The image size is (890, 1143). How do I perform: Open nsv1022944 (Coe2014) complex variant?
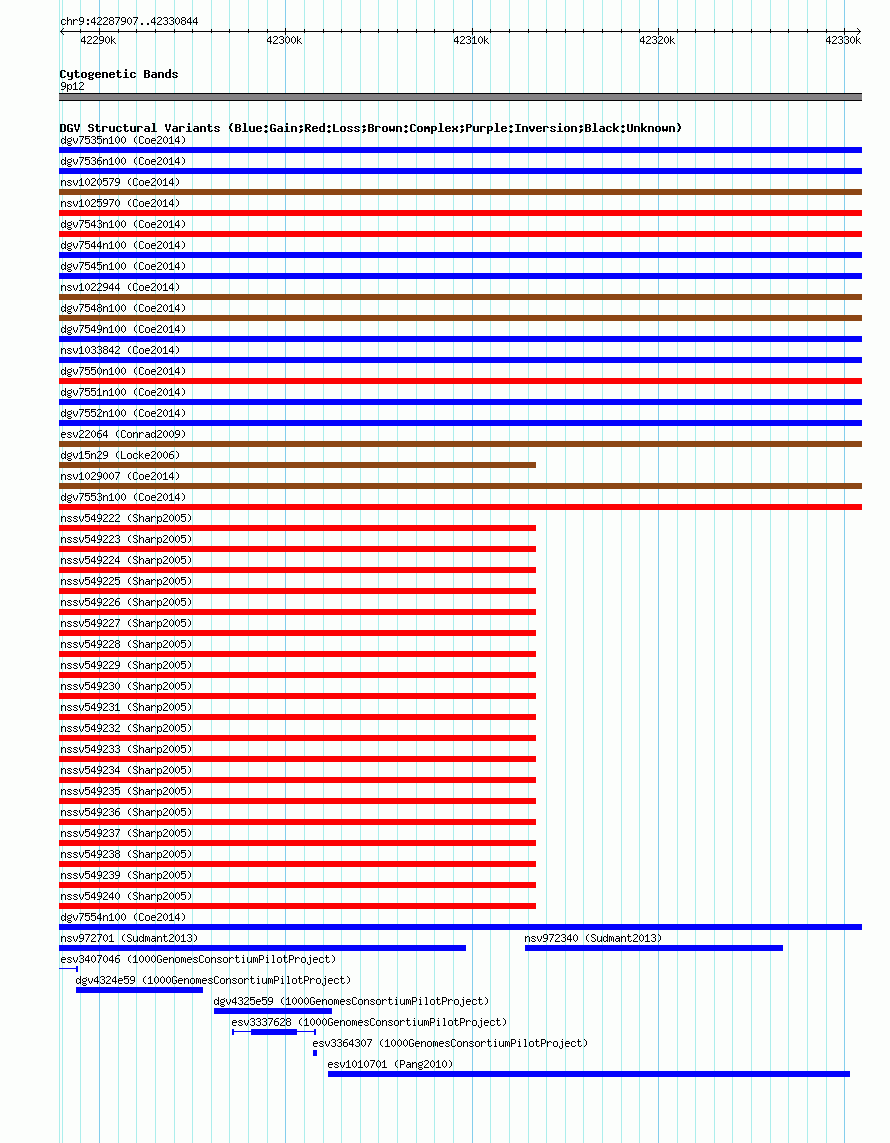[x=120, y=287]
